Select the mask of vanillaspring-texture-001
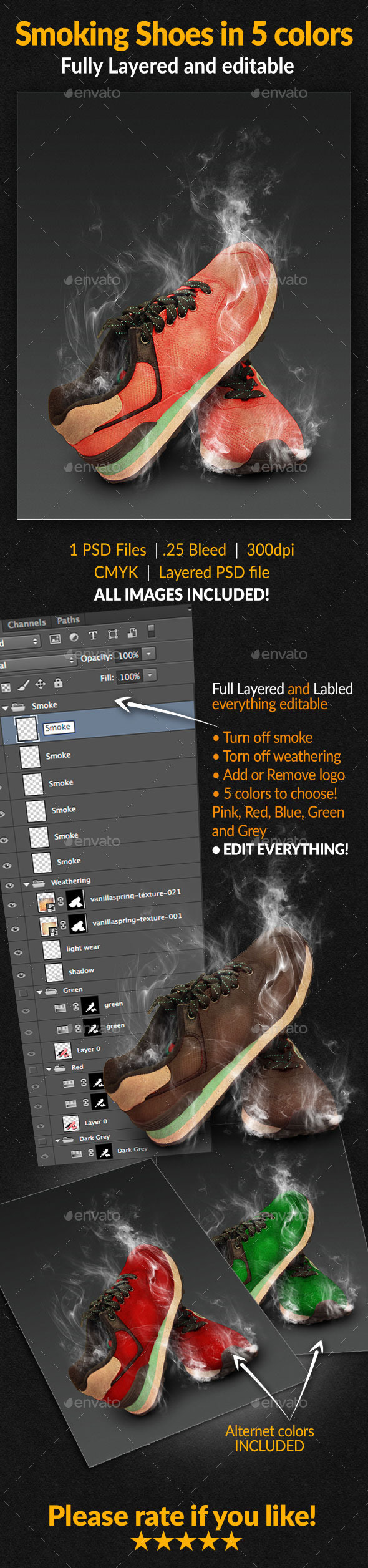This screenshot has width=368, height=1568. tap(78, 924)
